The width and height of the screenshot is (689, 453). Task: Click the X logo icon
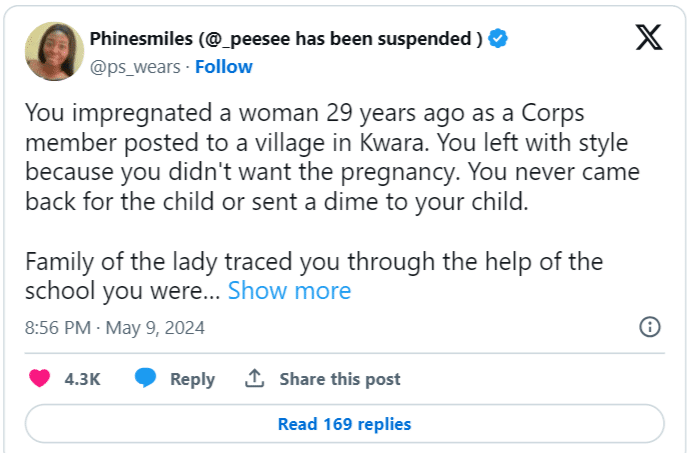[x=648, y=39]
